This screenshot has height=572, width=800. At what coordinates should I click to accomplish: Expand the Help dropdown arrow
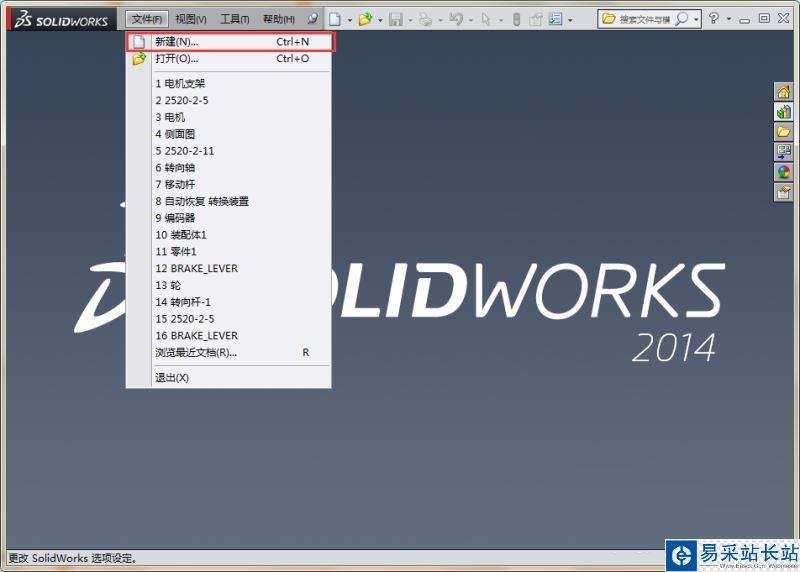pos(729,19)
